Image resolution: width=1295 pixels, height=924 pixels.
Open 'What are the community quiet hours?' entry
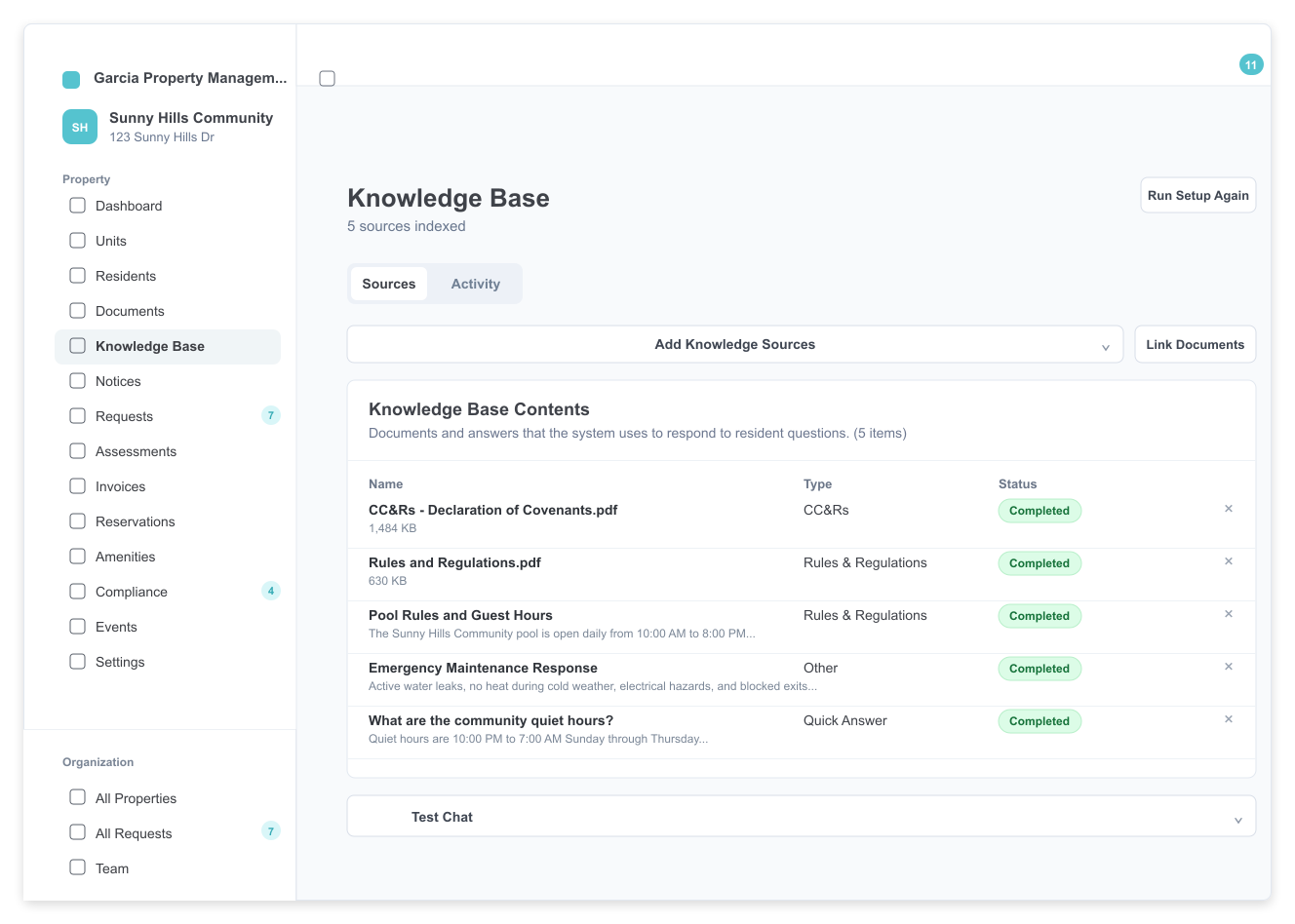[x=491, y=720]
